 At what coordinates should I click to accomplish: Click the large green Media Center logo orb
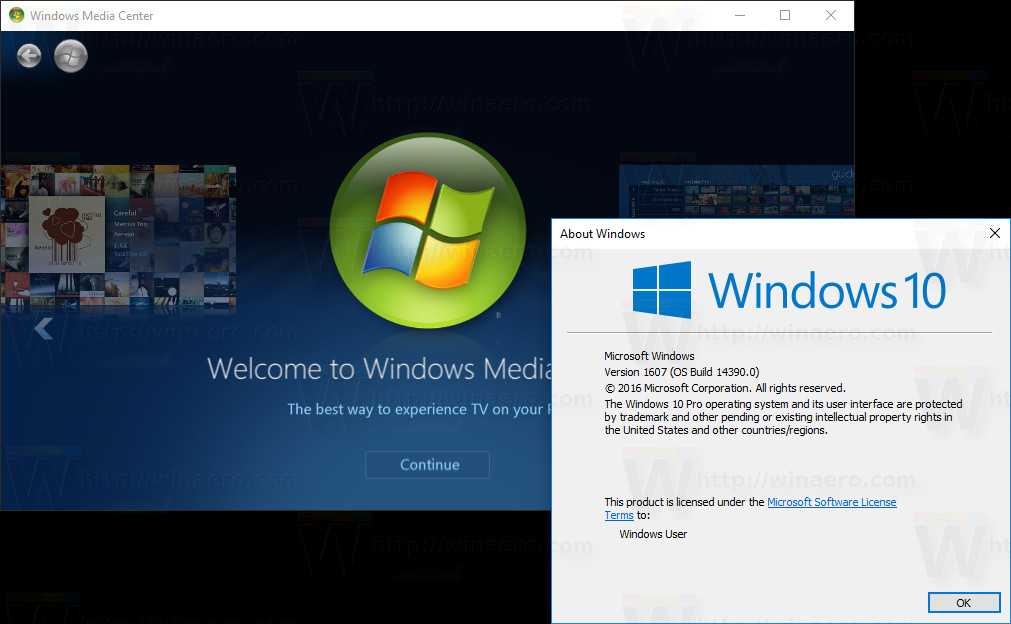point(427,231)
